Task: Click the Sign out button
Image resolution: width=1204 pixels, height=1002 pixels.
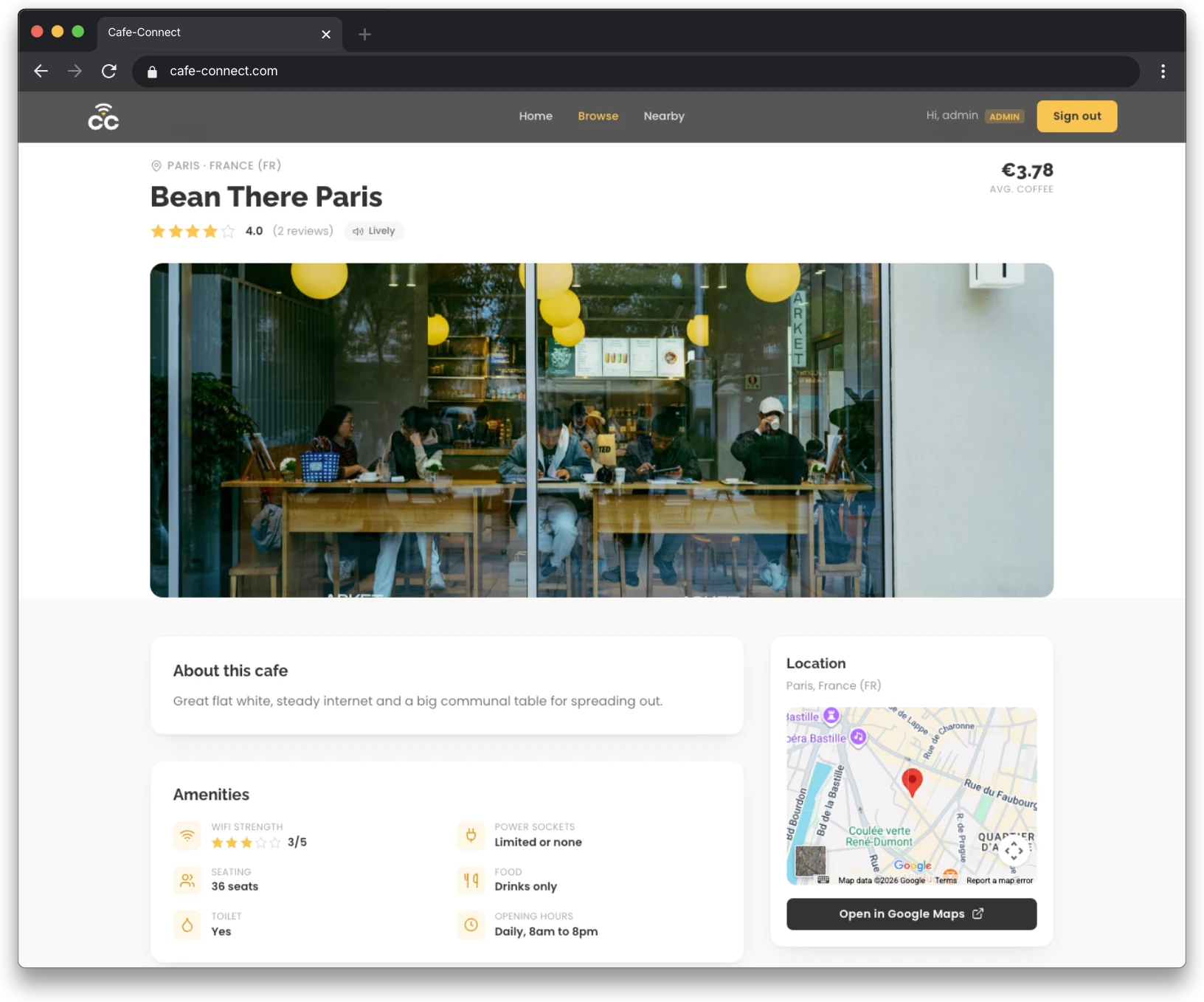Action: 1076,116
